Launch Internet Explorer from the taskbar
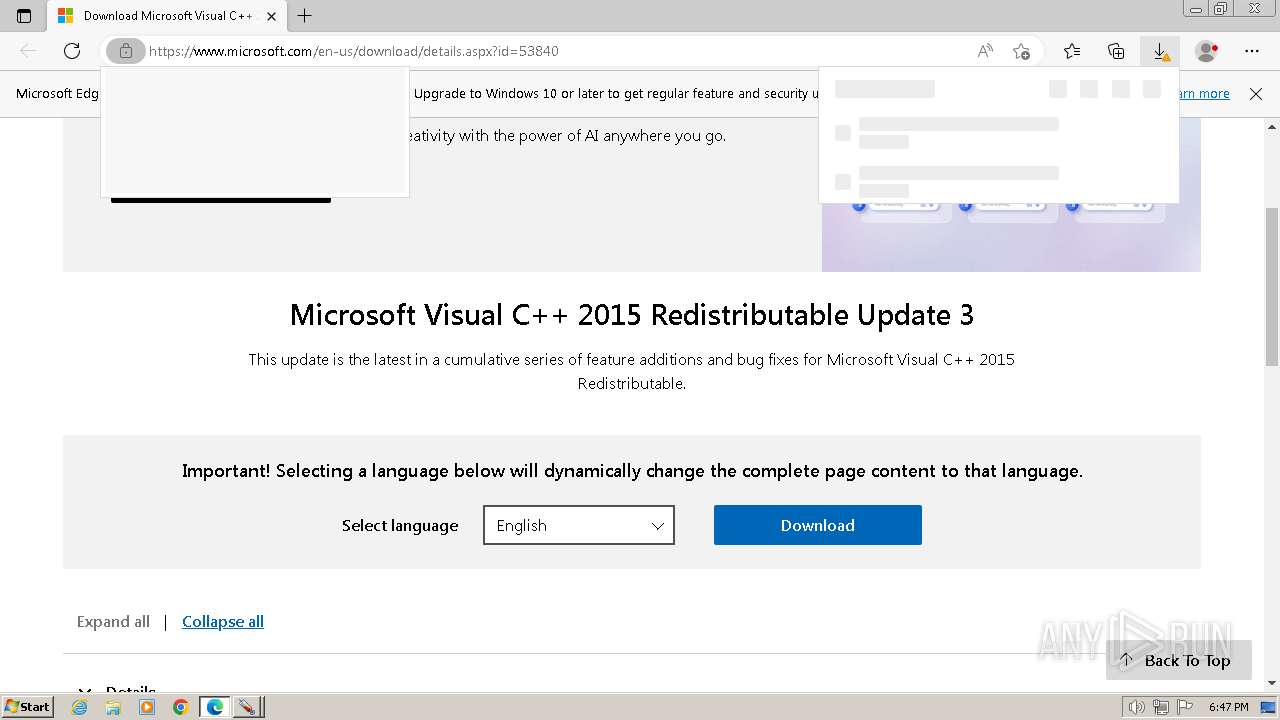The width and height of the screenshot is (1280, 720). 79,707
